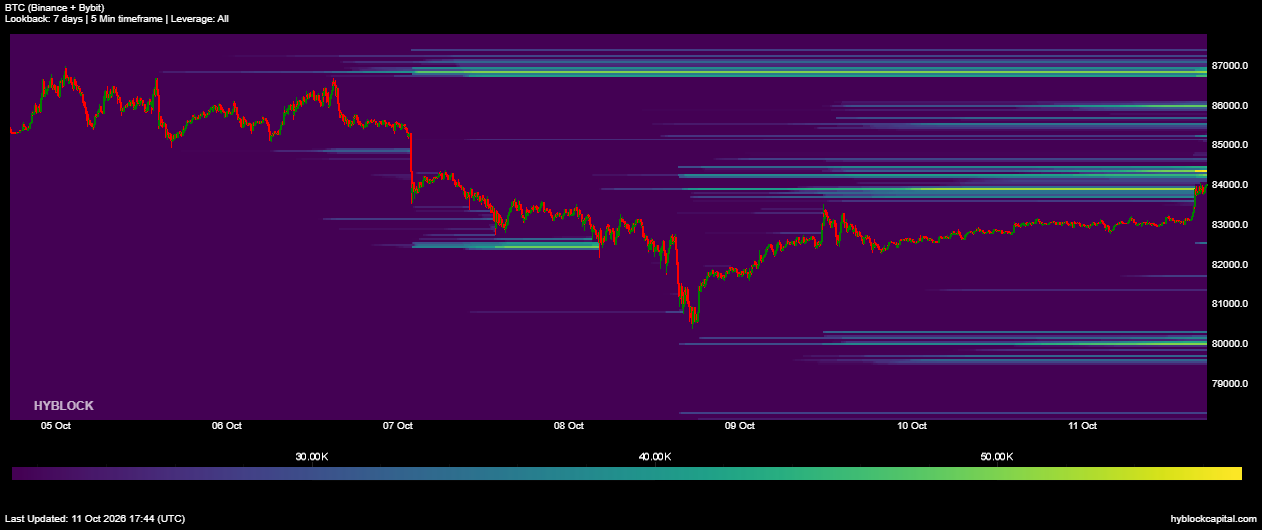Click the liquidation color scale gradient bar

627,474
